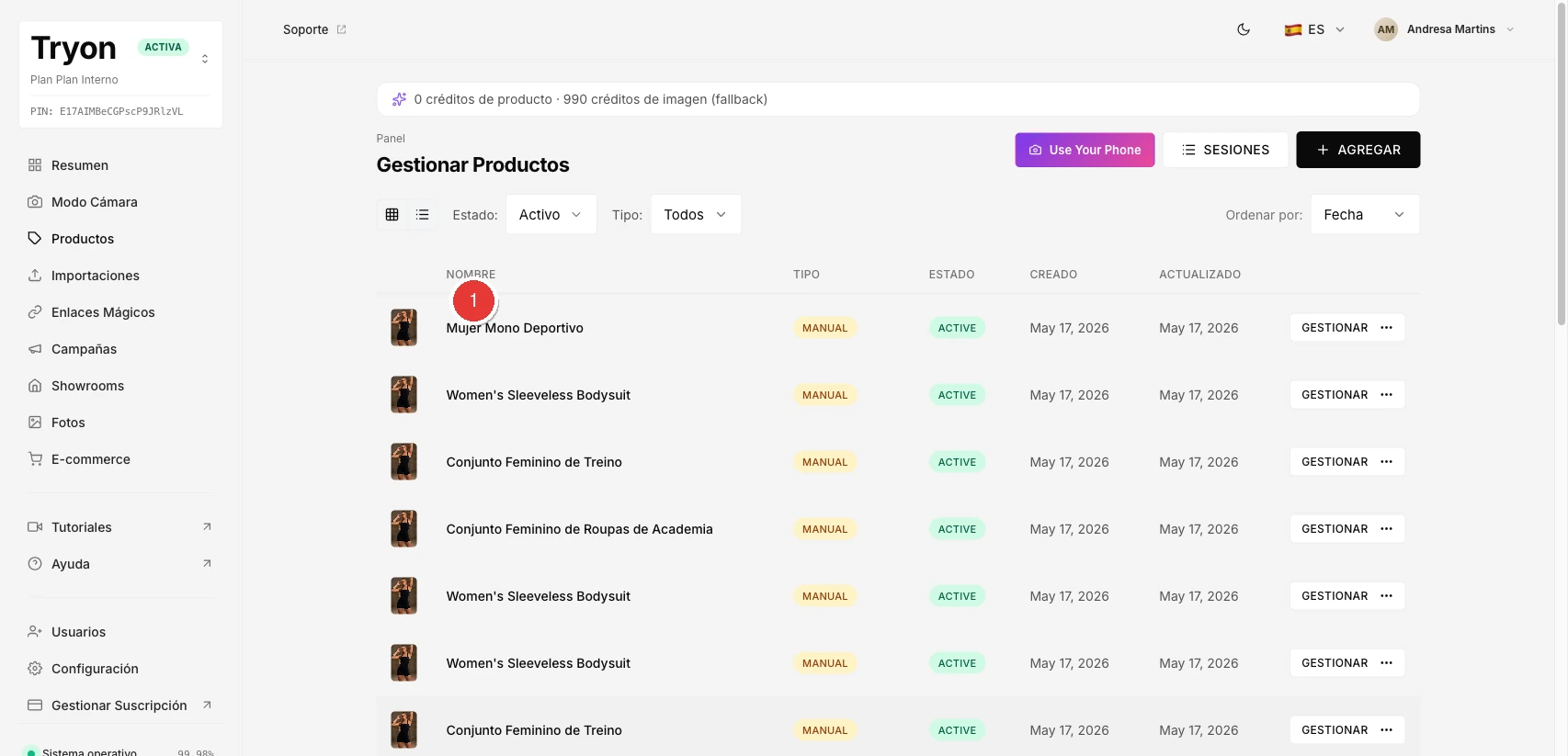Click the Campañas megaphone icon
The image size is (1568, 756).
(x=35, y=349)
